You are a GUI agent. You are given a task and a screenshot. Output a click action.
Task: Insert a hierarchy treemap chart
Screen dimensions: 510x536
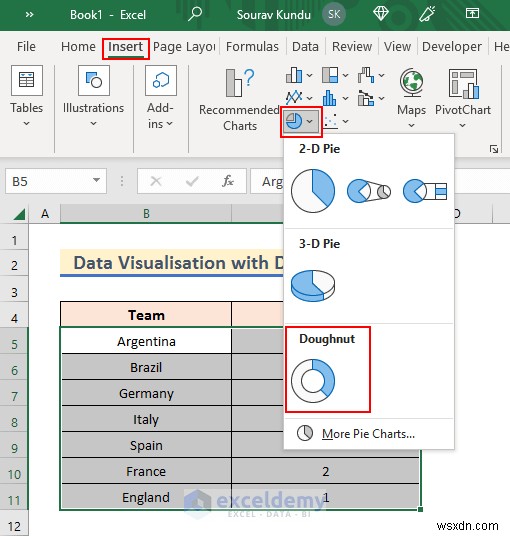330,75
